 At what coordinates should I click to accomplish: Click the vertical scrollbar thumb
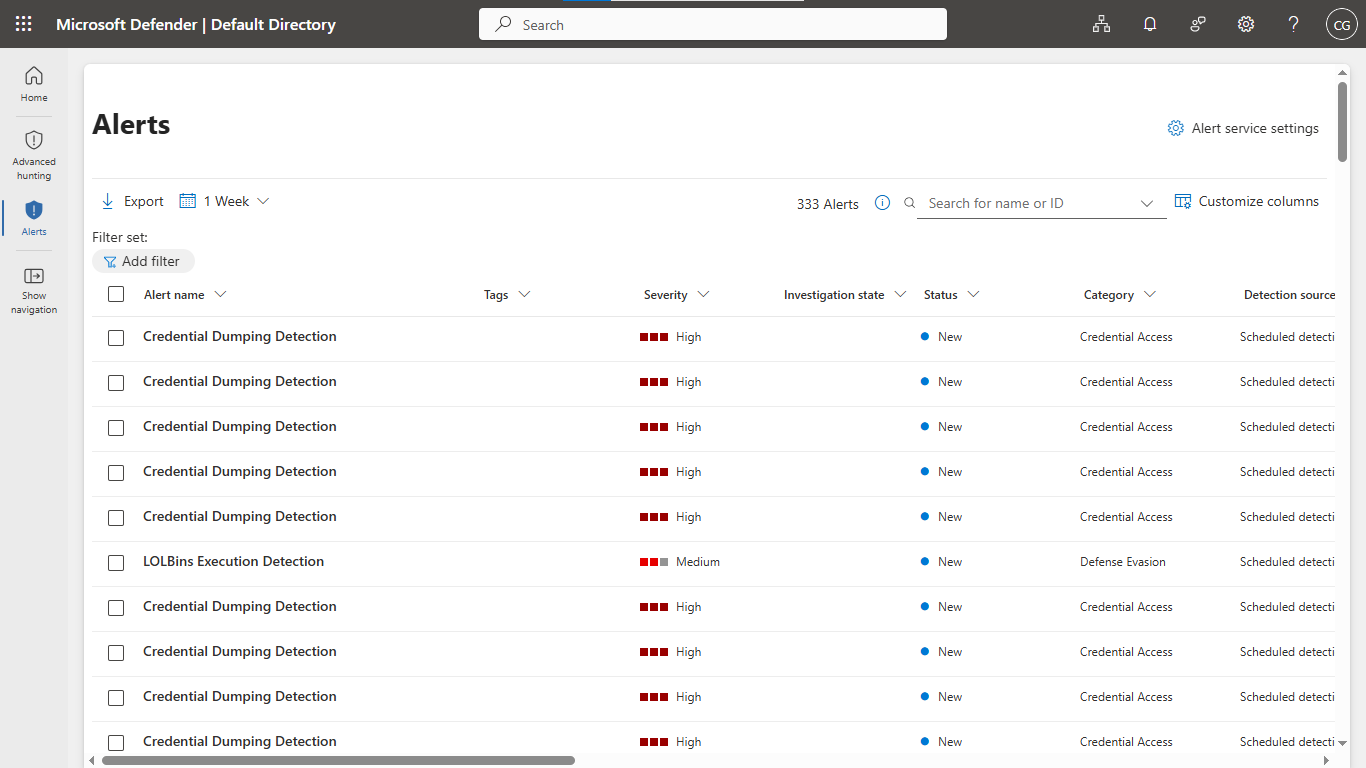tap(1342, 120)
